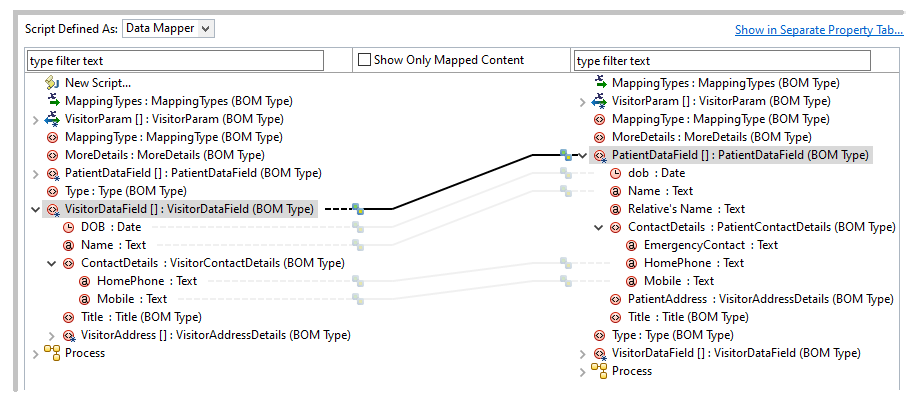This screenshot has width=907, height=393.
Task: Select PatientAddress VisitorAddressDetails row
Action: coord(761,299)
